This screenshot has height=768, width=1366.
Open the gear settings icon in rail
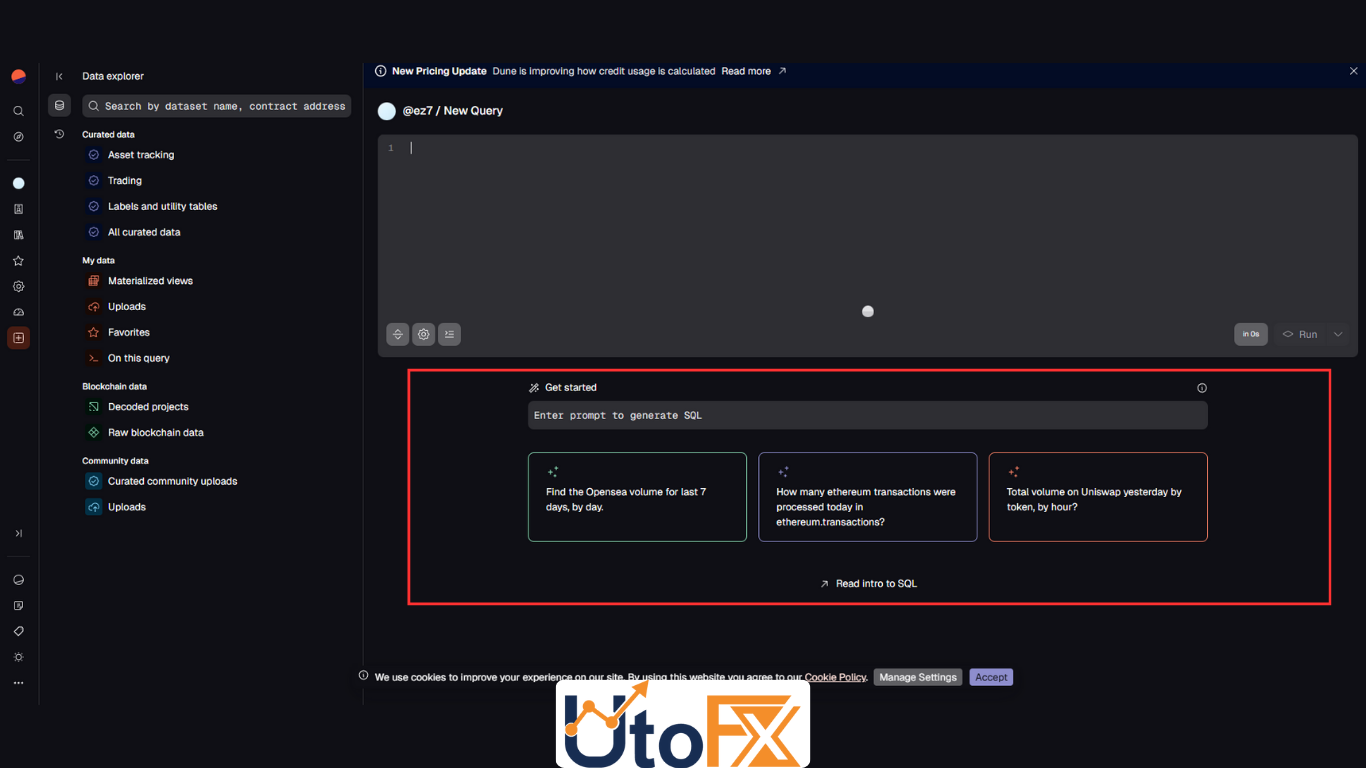(18, 286)
